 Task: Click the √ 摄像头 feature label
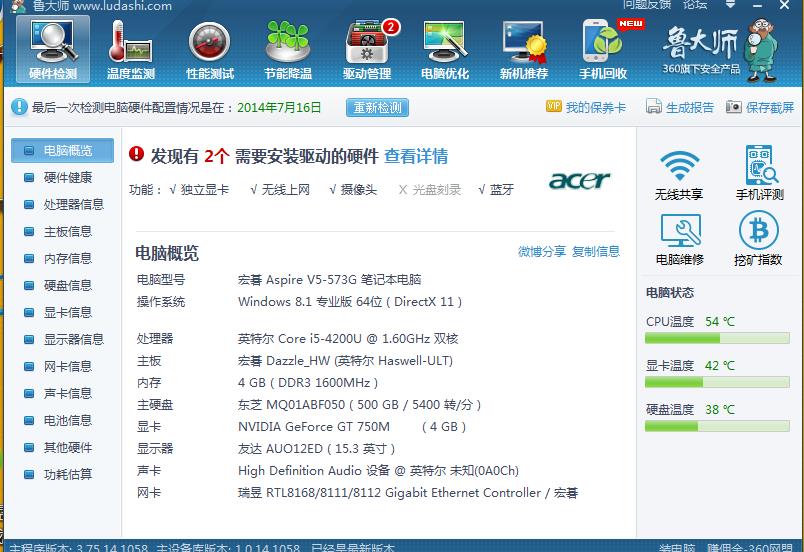353,190
